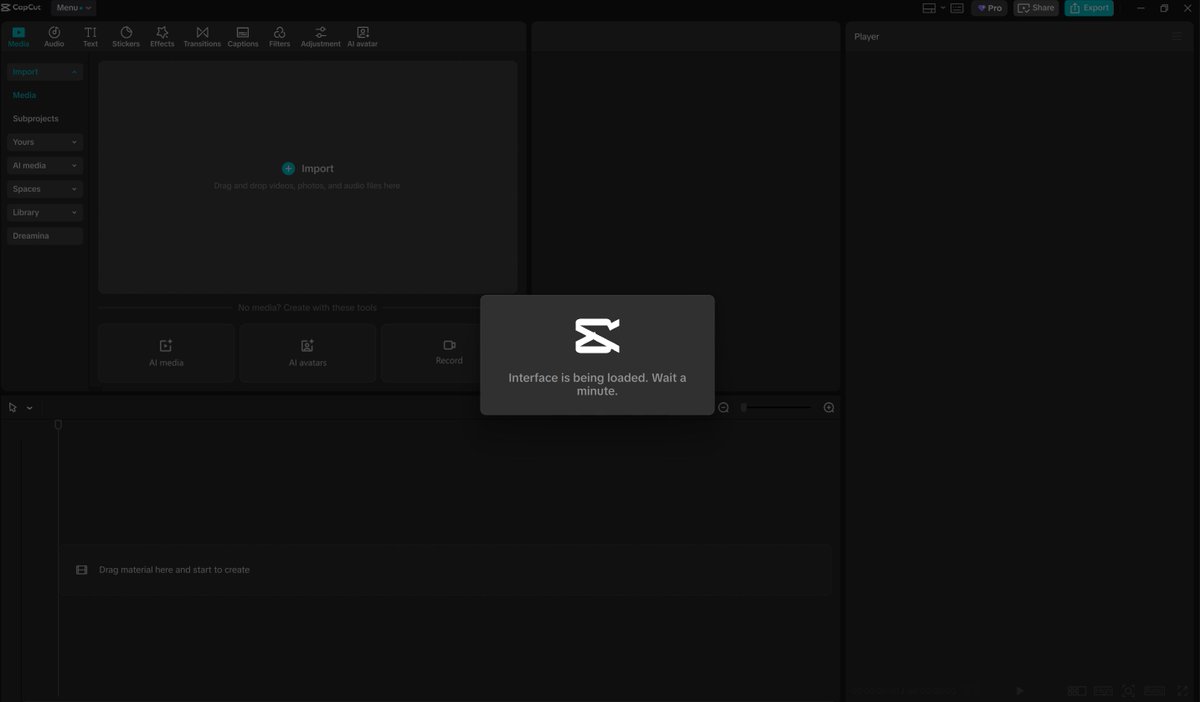Zoom in the timeline
Screen dimensions: 1200x702
pyautogui.click(x=829, y=407)
